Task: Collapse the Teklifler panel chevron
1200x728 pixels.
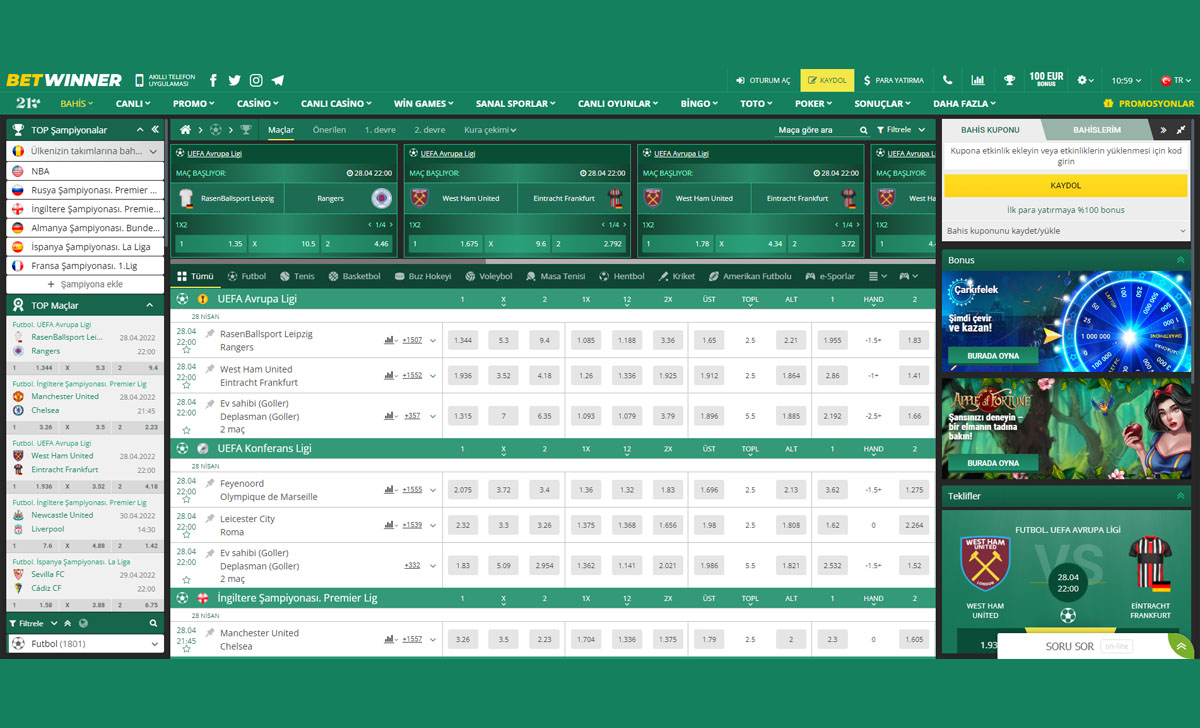Action: point(1180,496)
